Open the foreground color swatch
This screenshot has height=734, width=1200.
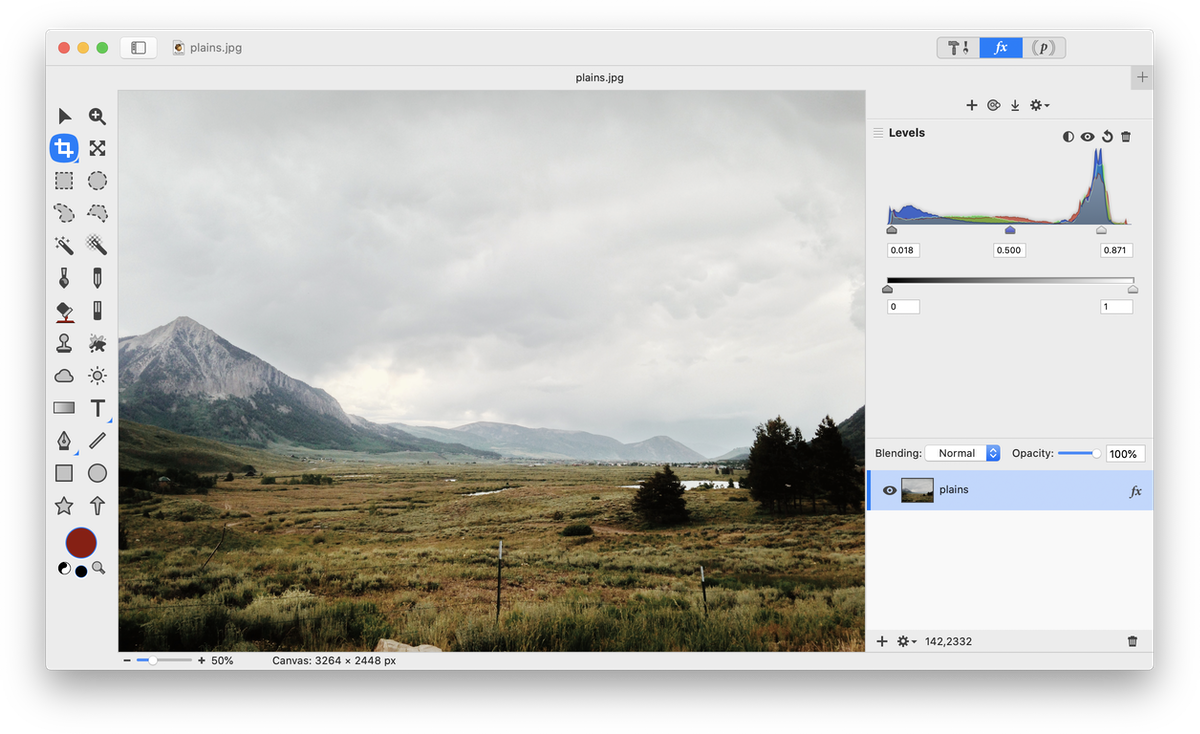click(x=81, y=543)
